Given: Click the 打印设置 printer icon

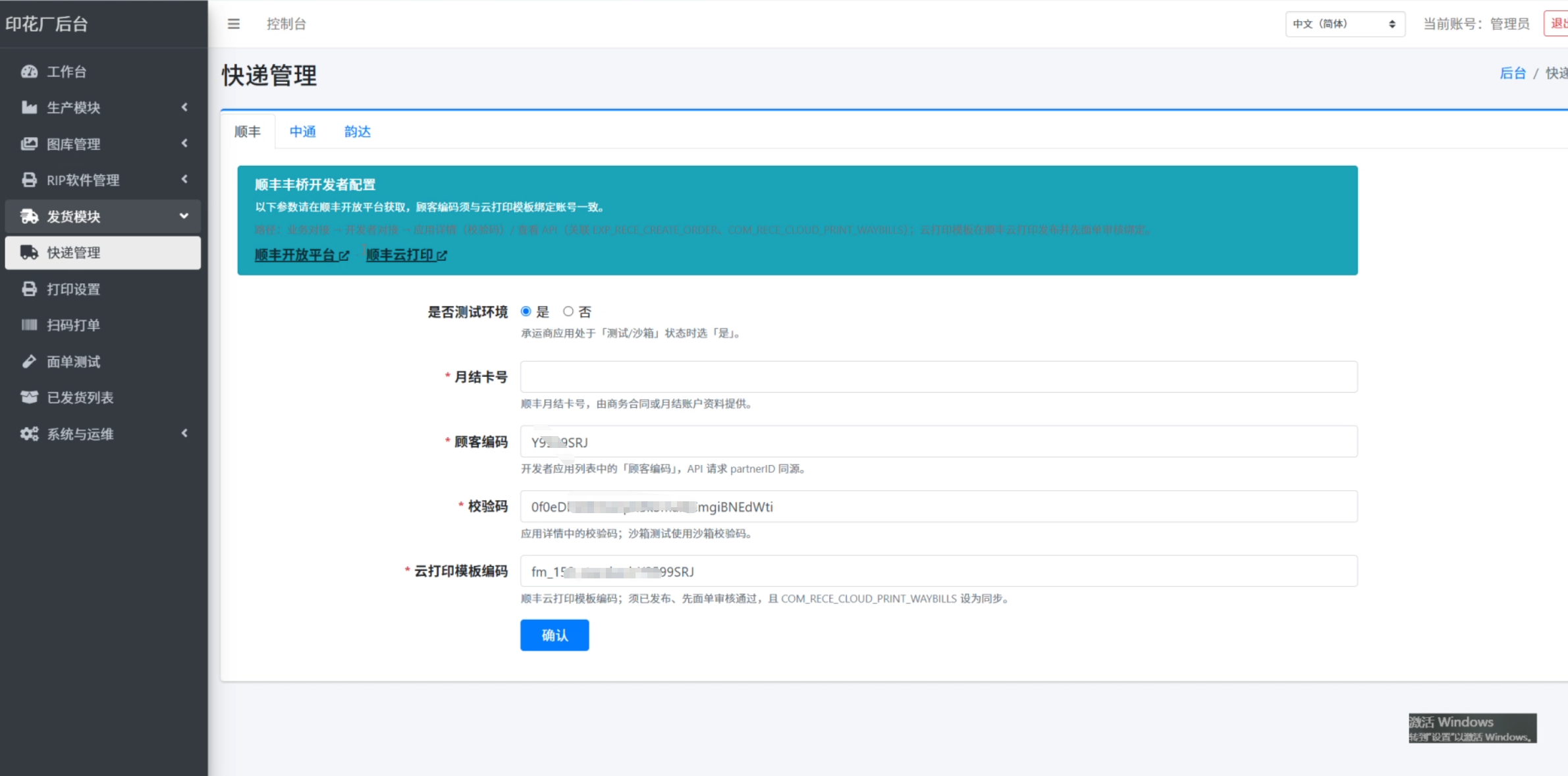Looking at the screenshot, I should click(29, 289).
